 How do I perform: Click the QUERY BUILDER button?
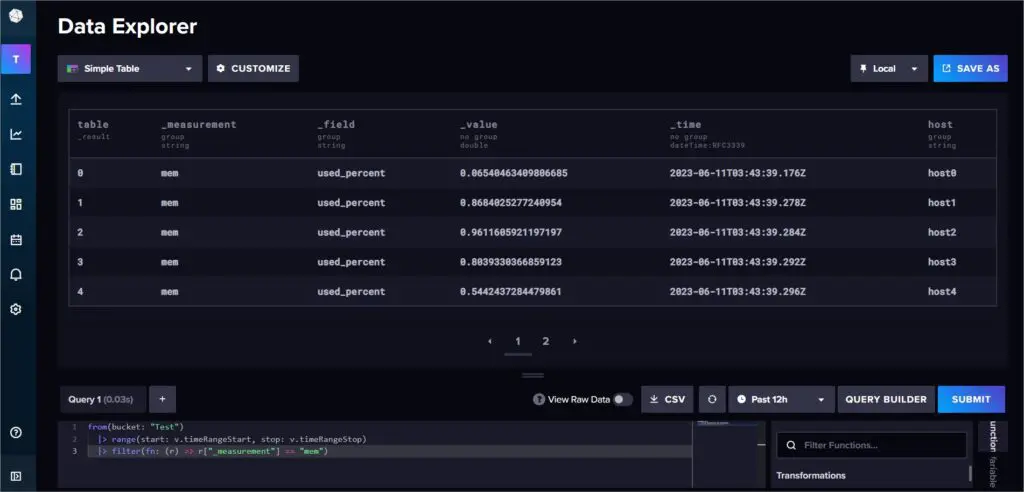tap(885, 399)
